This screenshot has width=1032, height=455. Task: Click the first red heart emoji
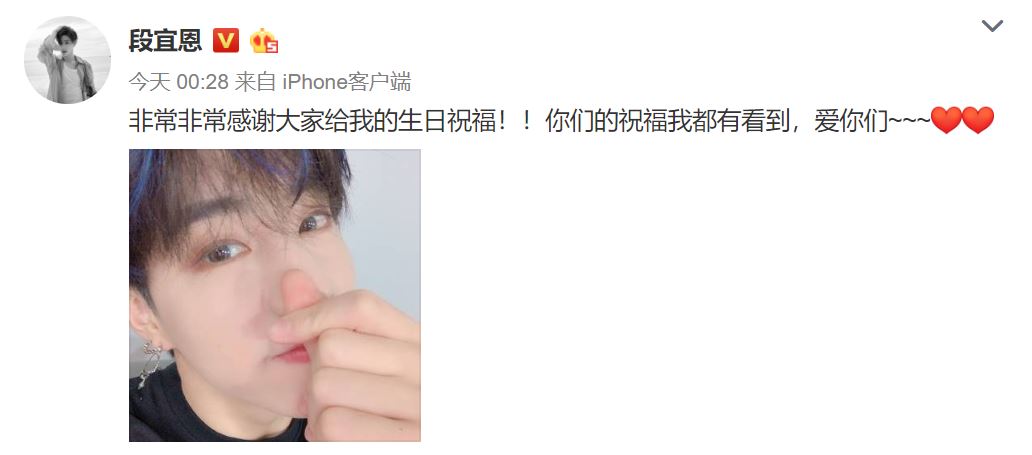coord(946,120)
